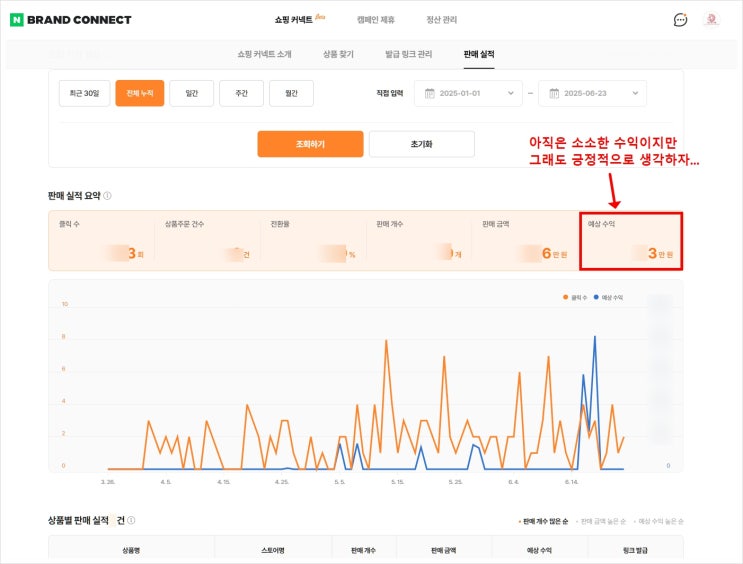Image resolution: width=743 pixels, height=564 pixels.
Task: Switch to the 상품 찾기 tab
Action: [x=338, y=54]
